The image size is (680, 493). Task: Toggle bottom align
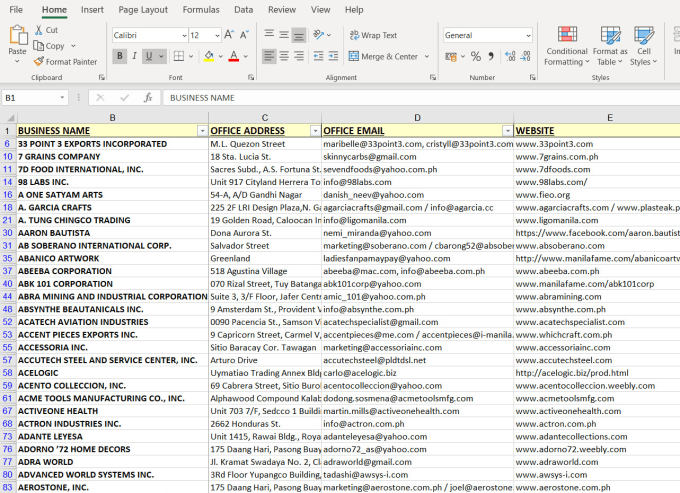click(299, 35)
